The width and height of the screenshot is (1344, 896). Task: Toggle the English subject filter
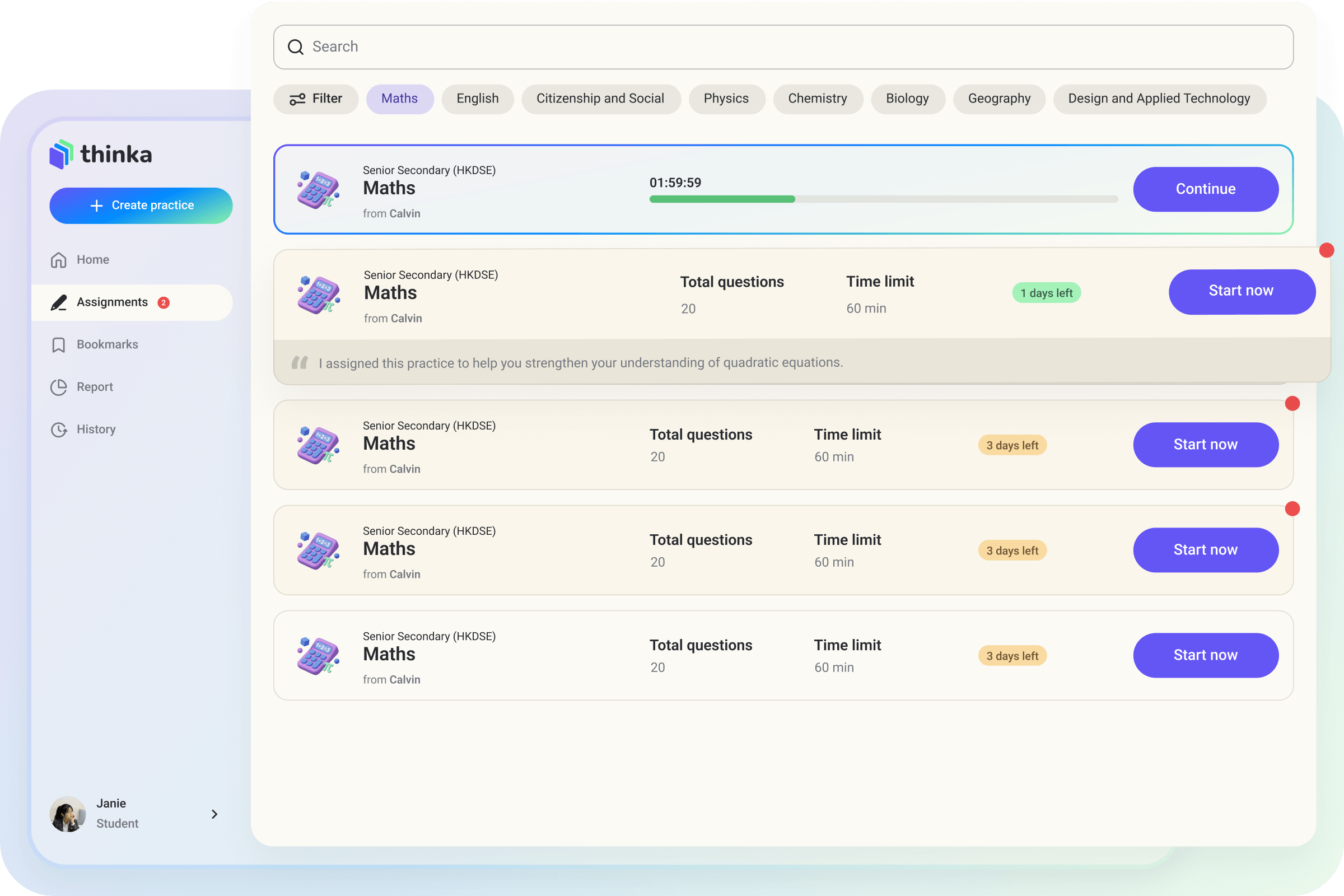pyautogui.click(x=477, y=99)
